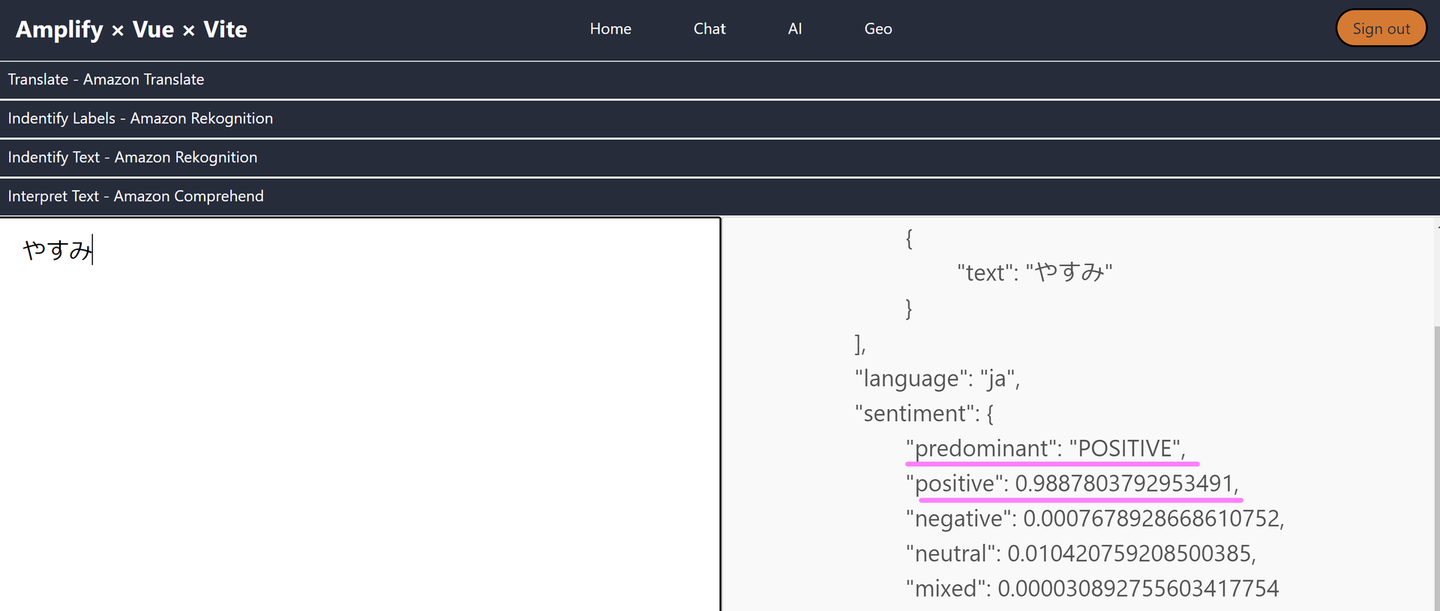The width and height of the screenshot is (1440, 611).
Task: Open the Chat page
Action: [709, 29]
